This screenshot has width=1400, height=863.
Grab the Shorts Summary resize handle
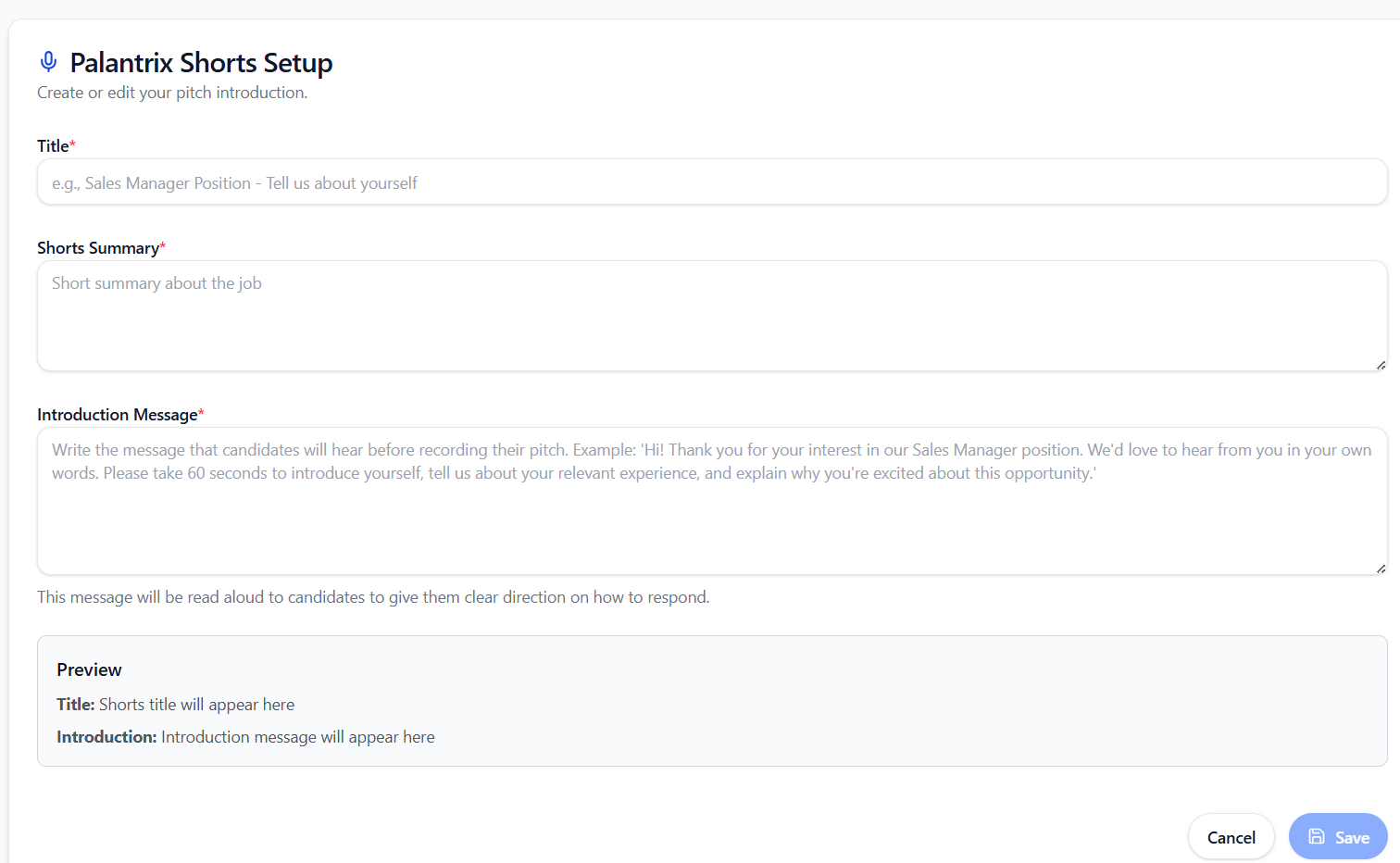click(1381, 365)
